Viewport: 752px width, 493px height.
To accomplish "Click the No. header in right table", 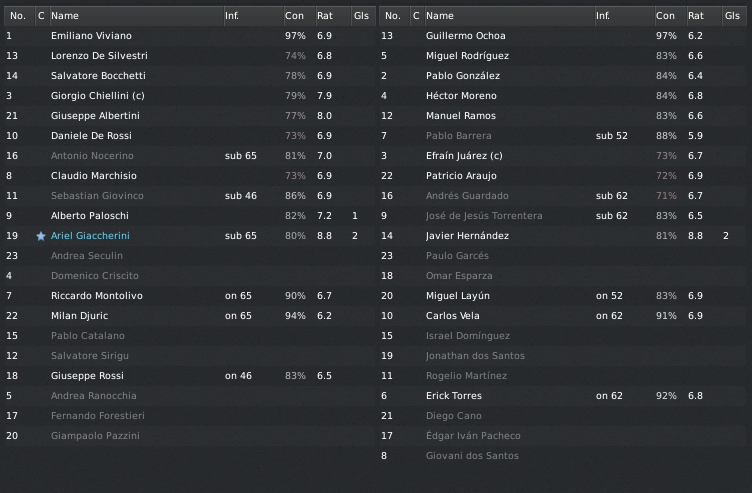I will pos(392,16).
